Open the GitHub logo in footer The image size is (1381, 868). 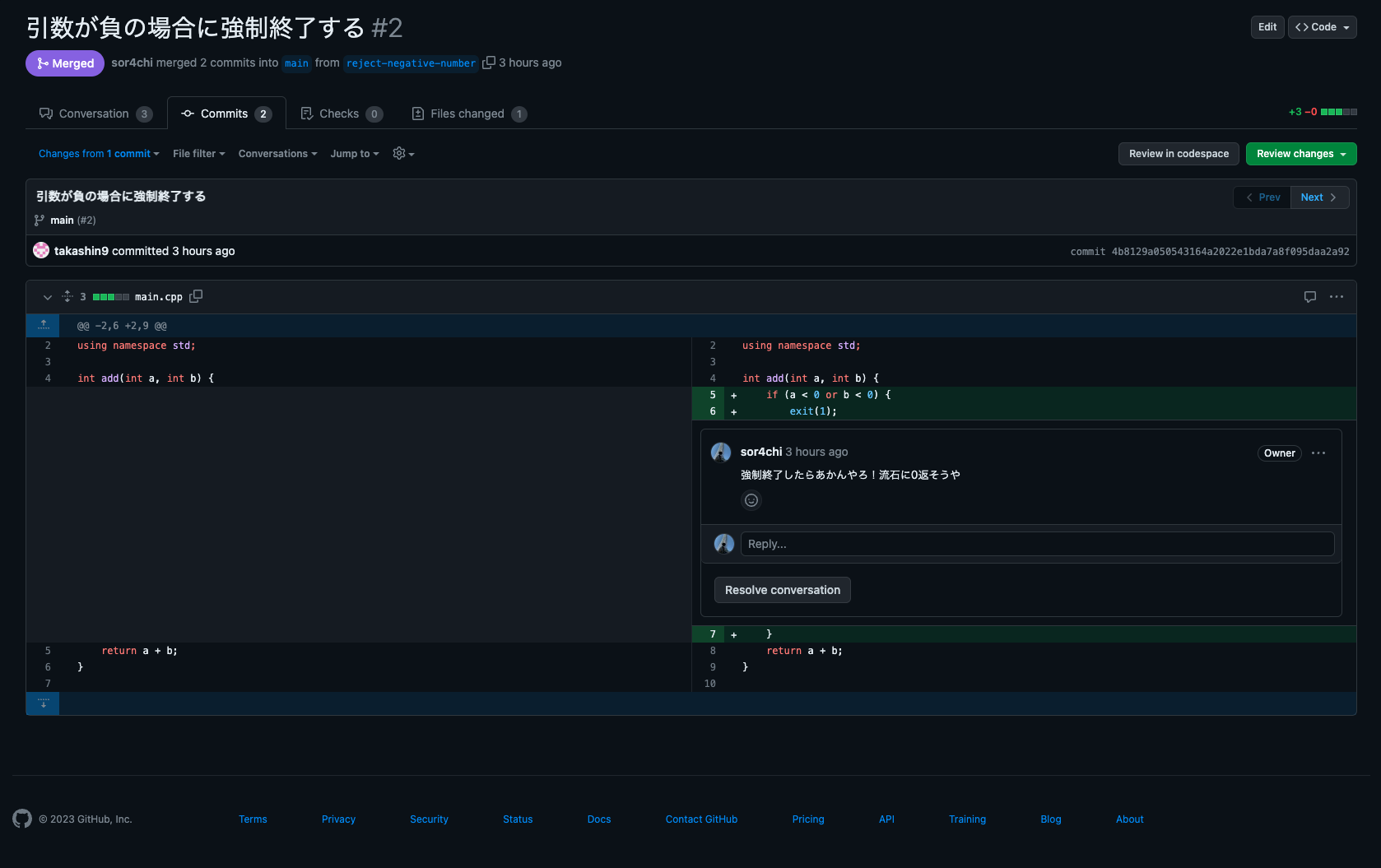(x=22, y=819)
